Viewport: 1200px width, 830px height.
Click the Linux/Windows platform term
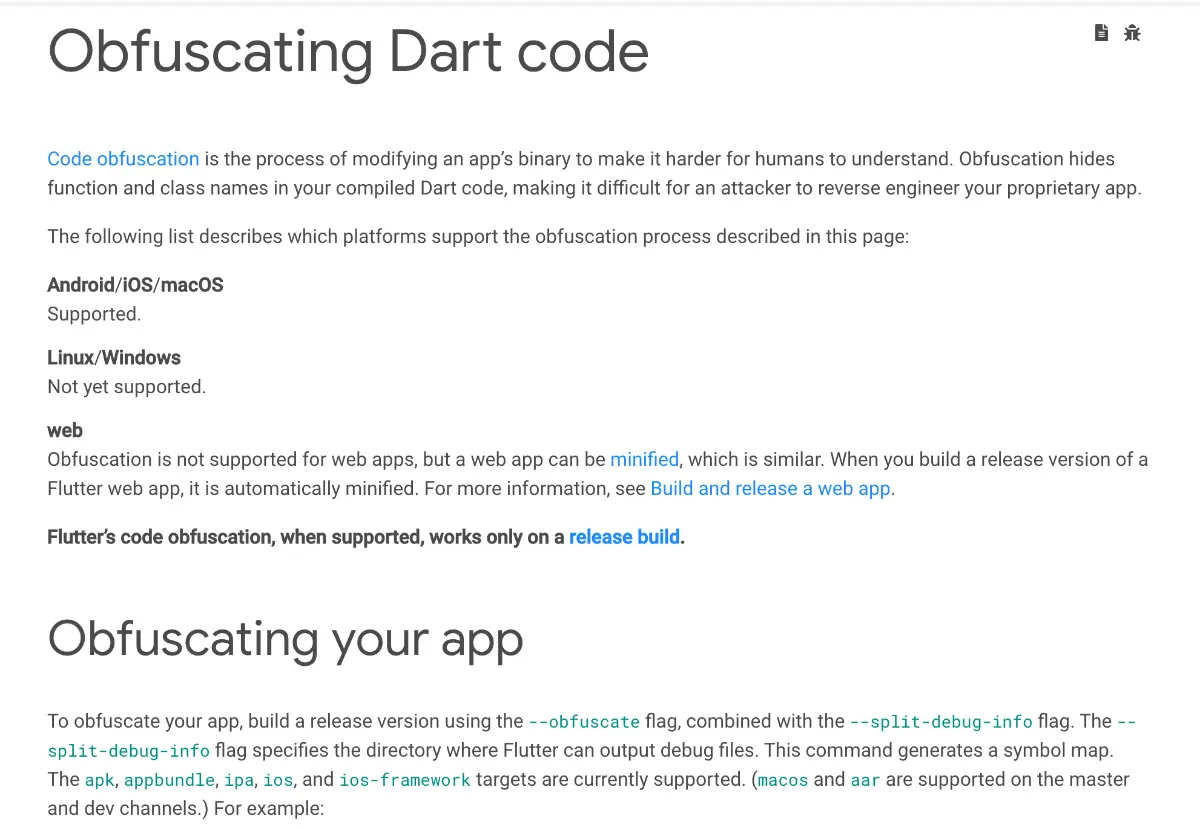(114, 358)
